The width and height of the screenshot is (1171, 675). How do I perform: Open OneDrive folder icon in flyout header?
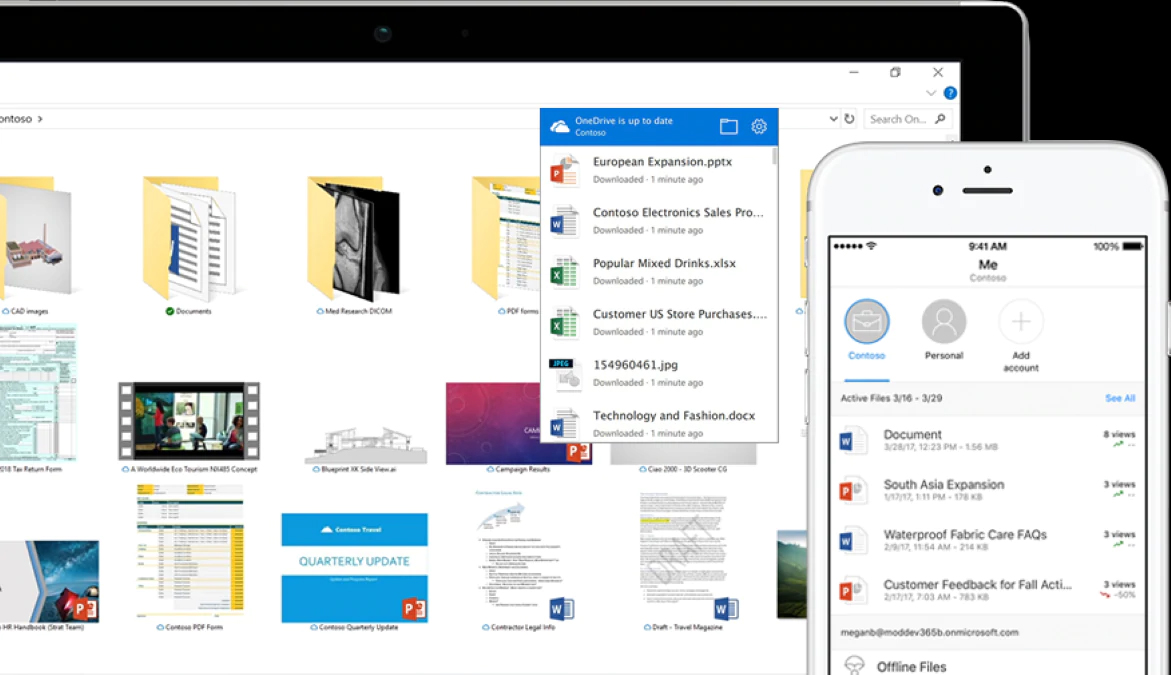click(728, 126)
